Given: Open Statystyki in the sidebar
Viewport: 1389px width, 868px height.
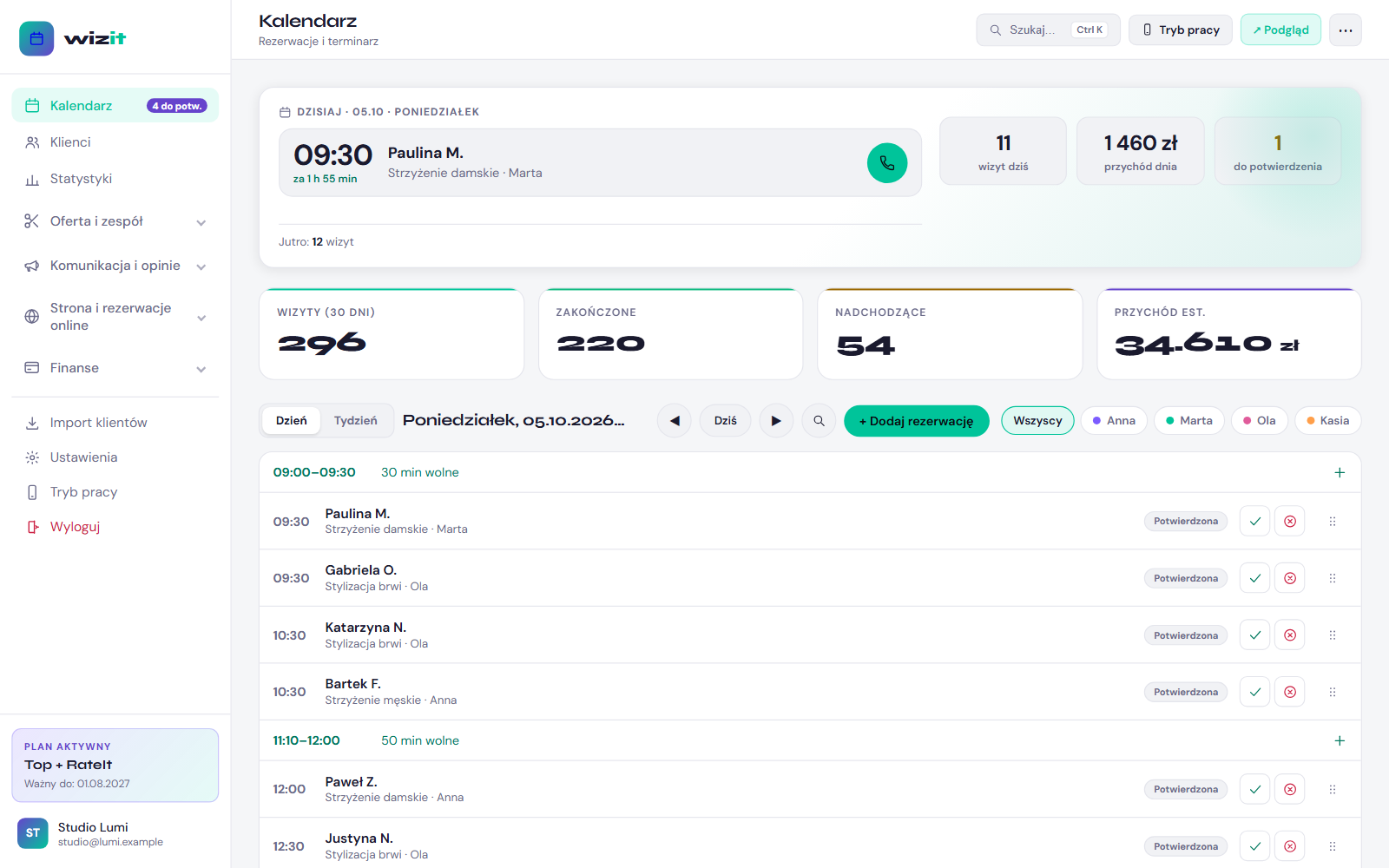Looking at the screenshot, I should 115,179.
